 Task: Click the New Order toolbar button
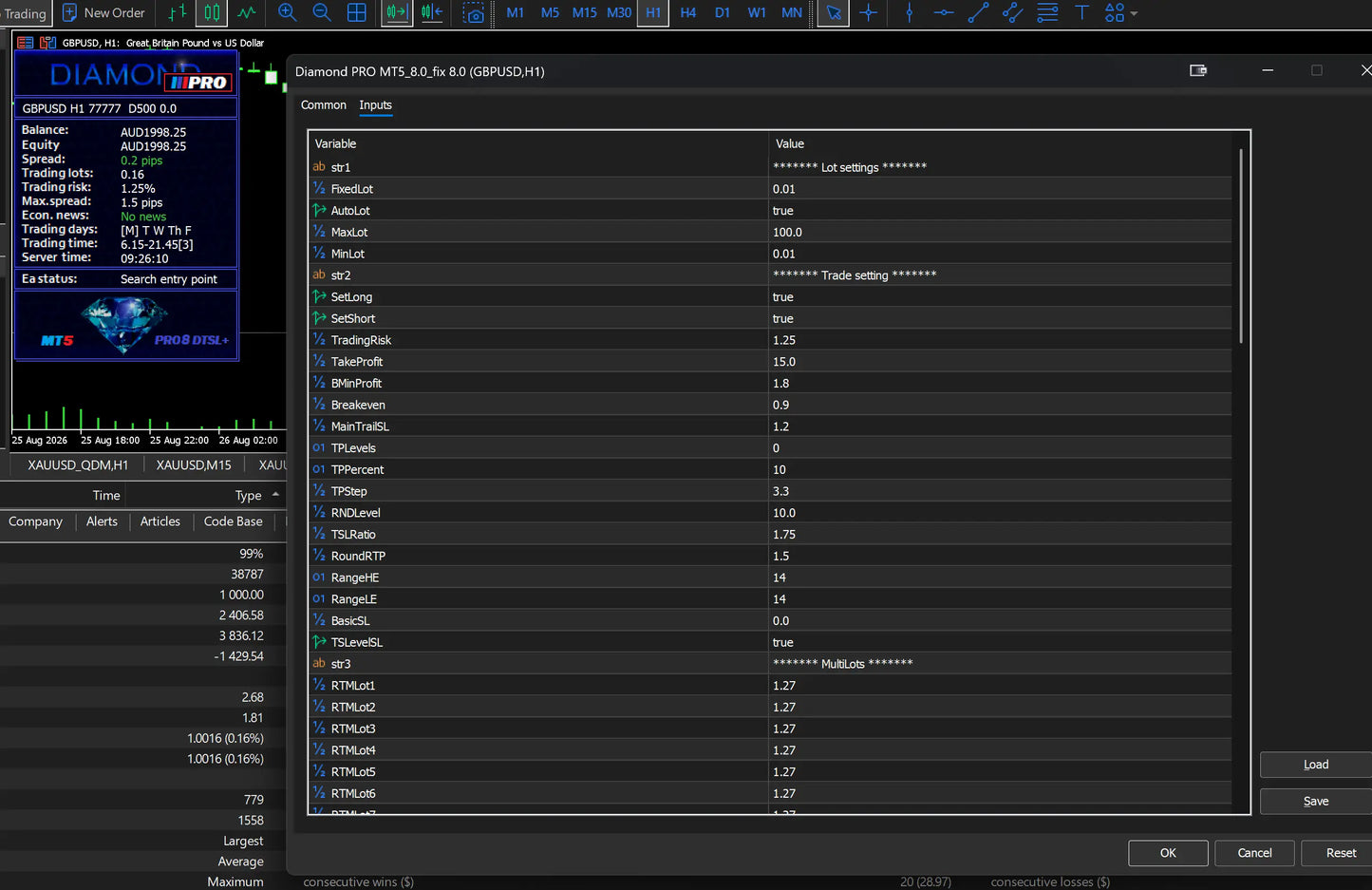(x=103, y=13)
